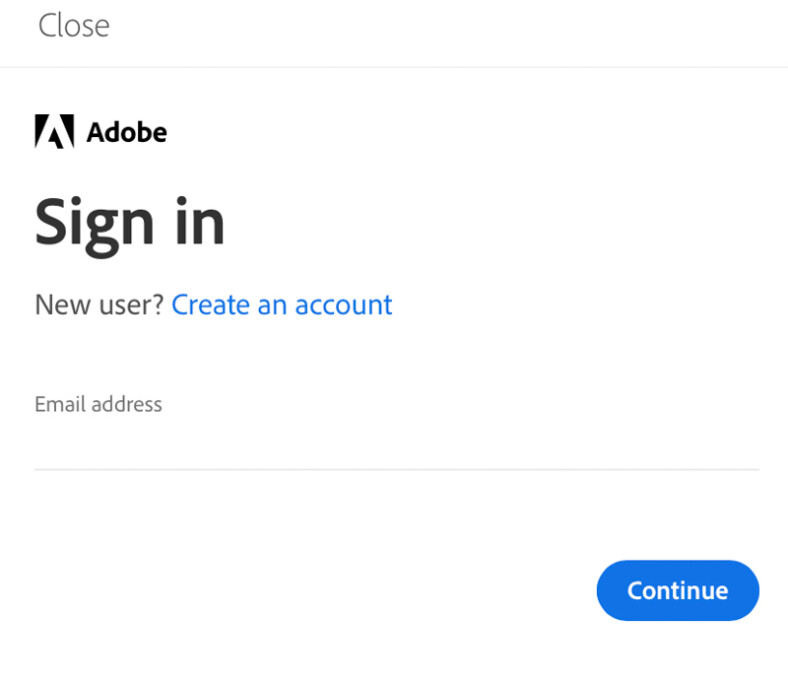Click the word "Create" in the account link

(211, 304)
